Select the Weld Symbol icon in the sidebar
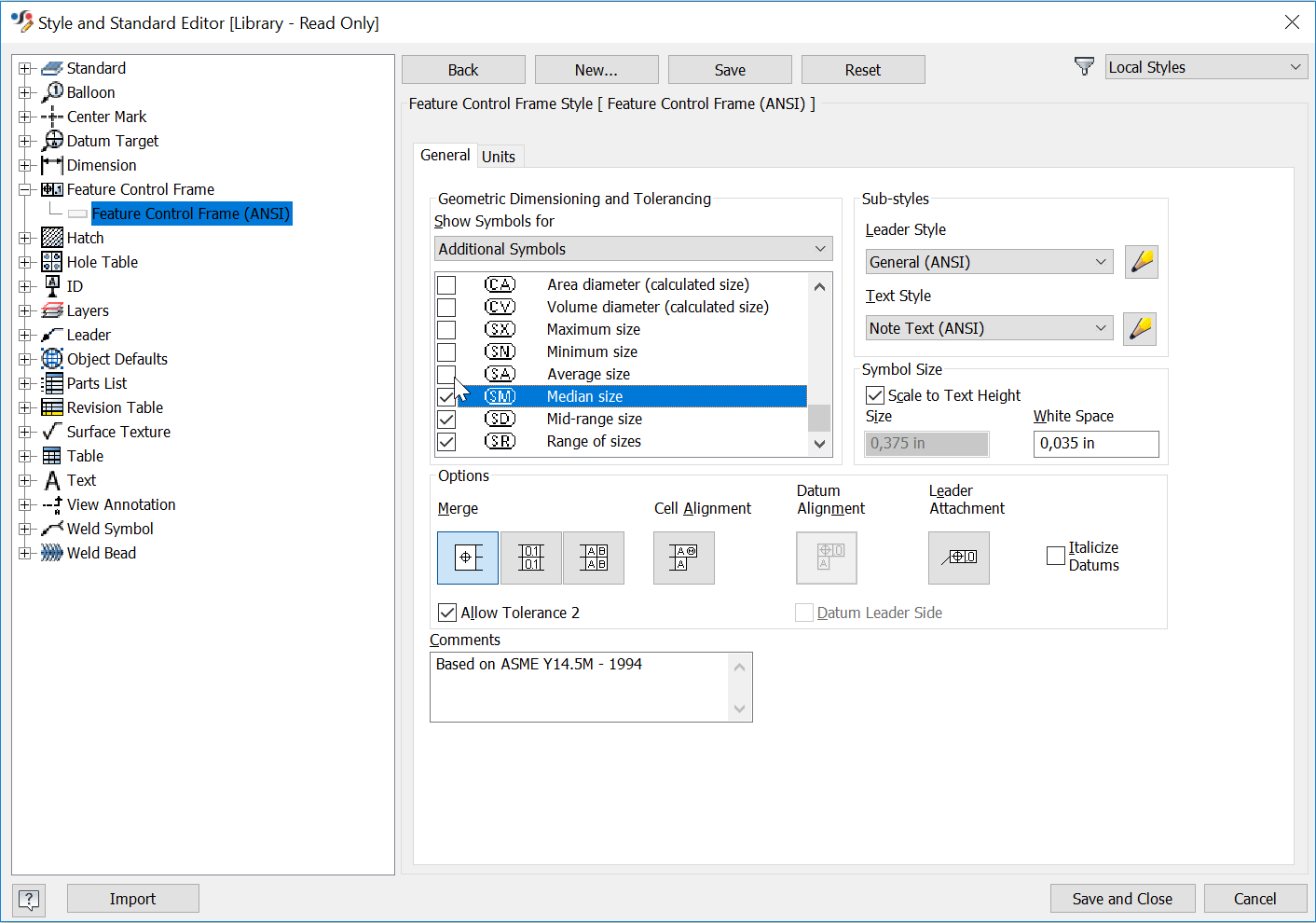Viewport: 1316px width, 923px height. click(52, 528)
